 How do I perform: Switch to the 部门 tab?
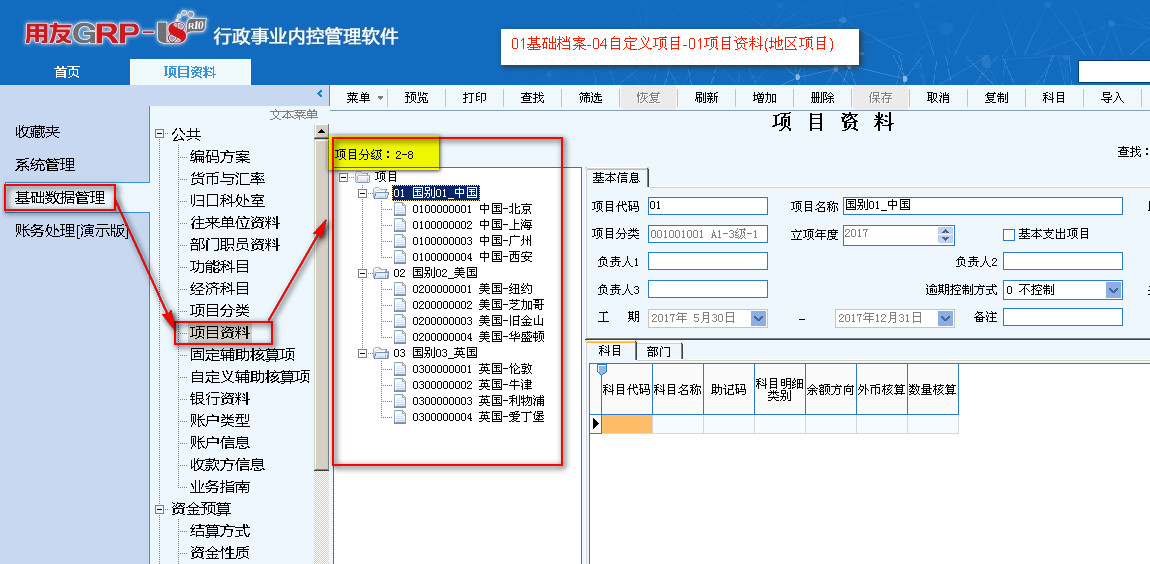pos(658,351)
